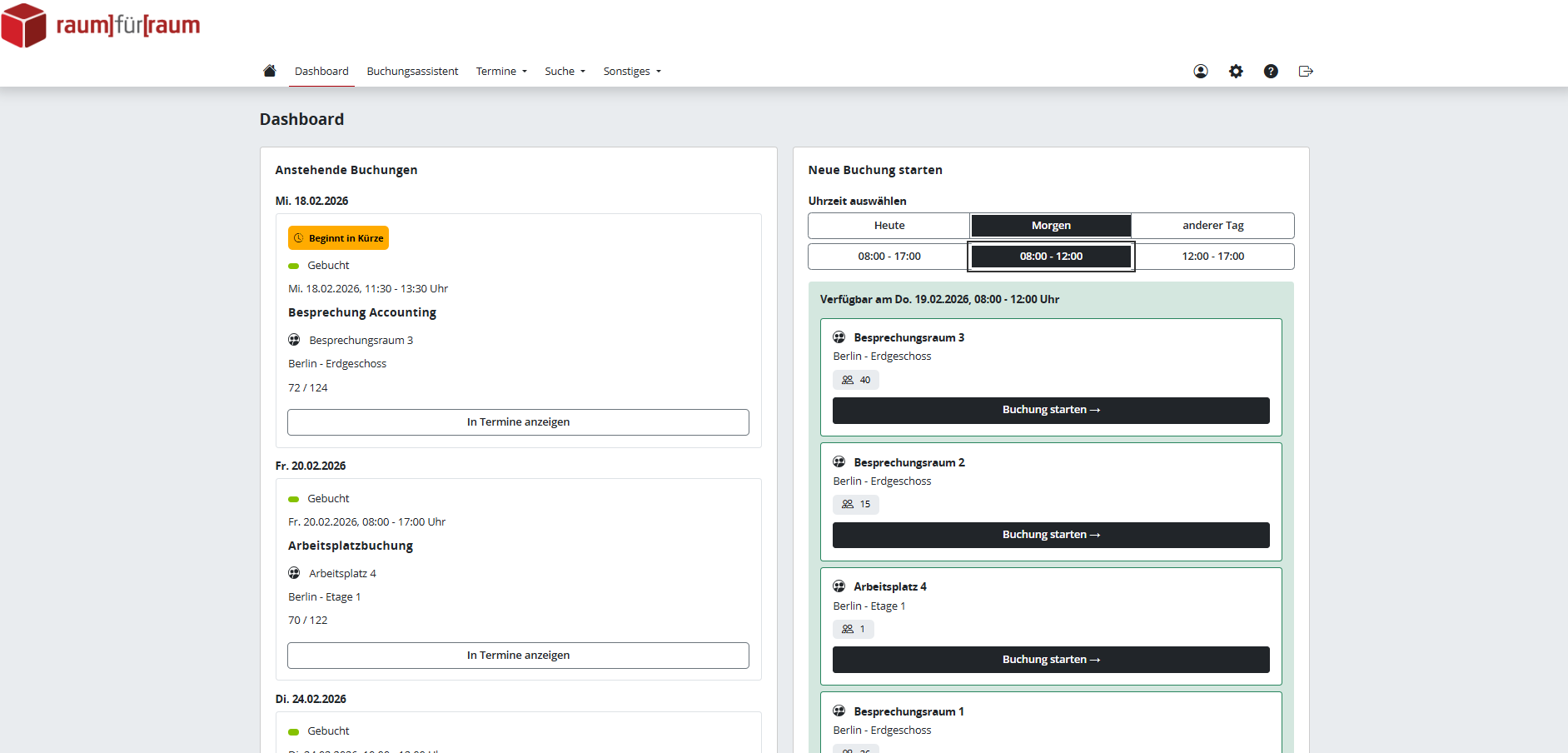Expand the Suche dropdown menu
This screenshot has height=753, width=1568.
point(565,72)
